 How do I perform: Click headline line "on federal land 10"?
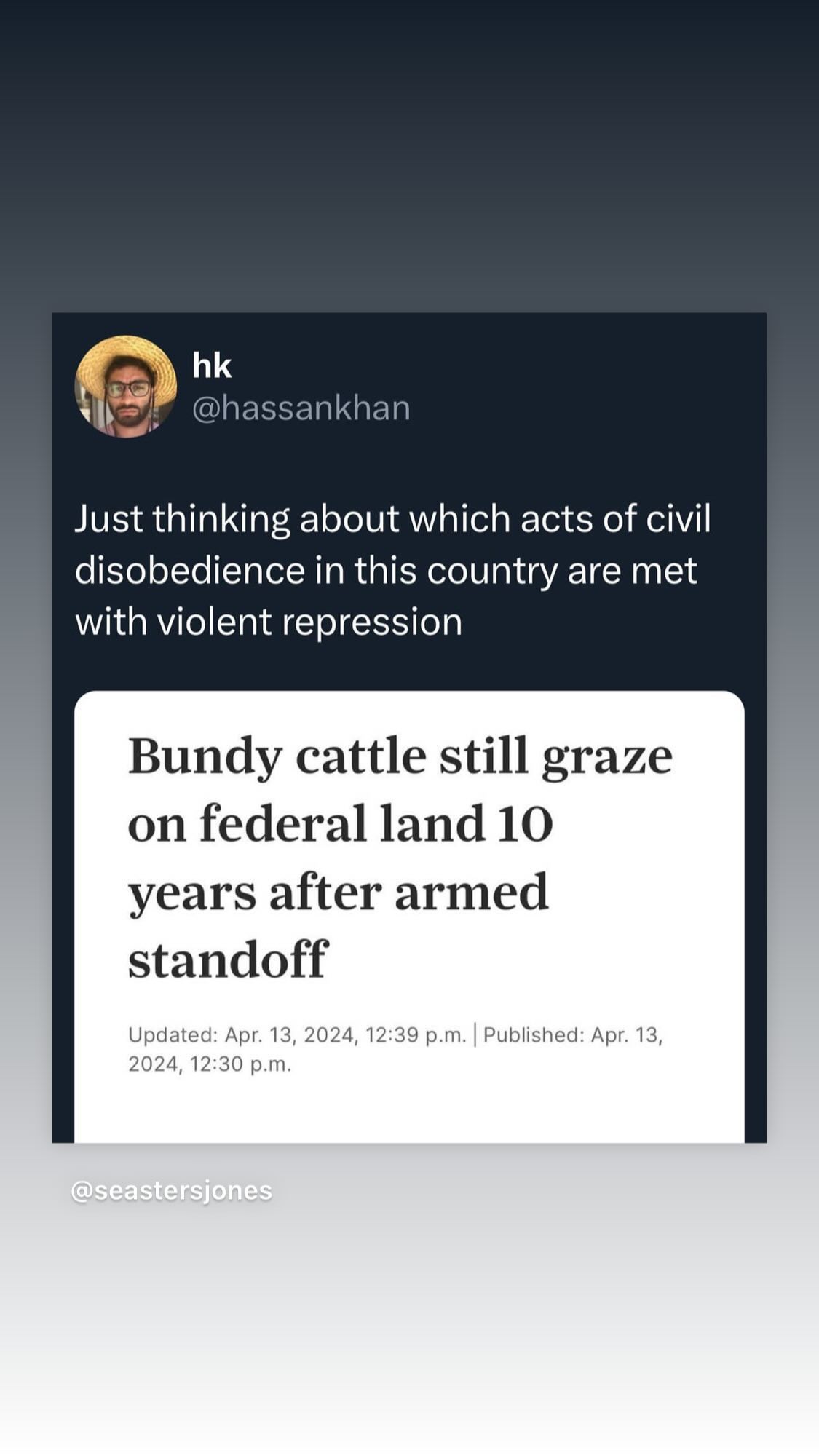click(x=340, y=823)
